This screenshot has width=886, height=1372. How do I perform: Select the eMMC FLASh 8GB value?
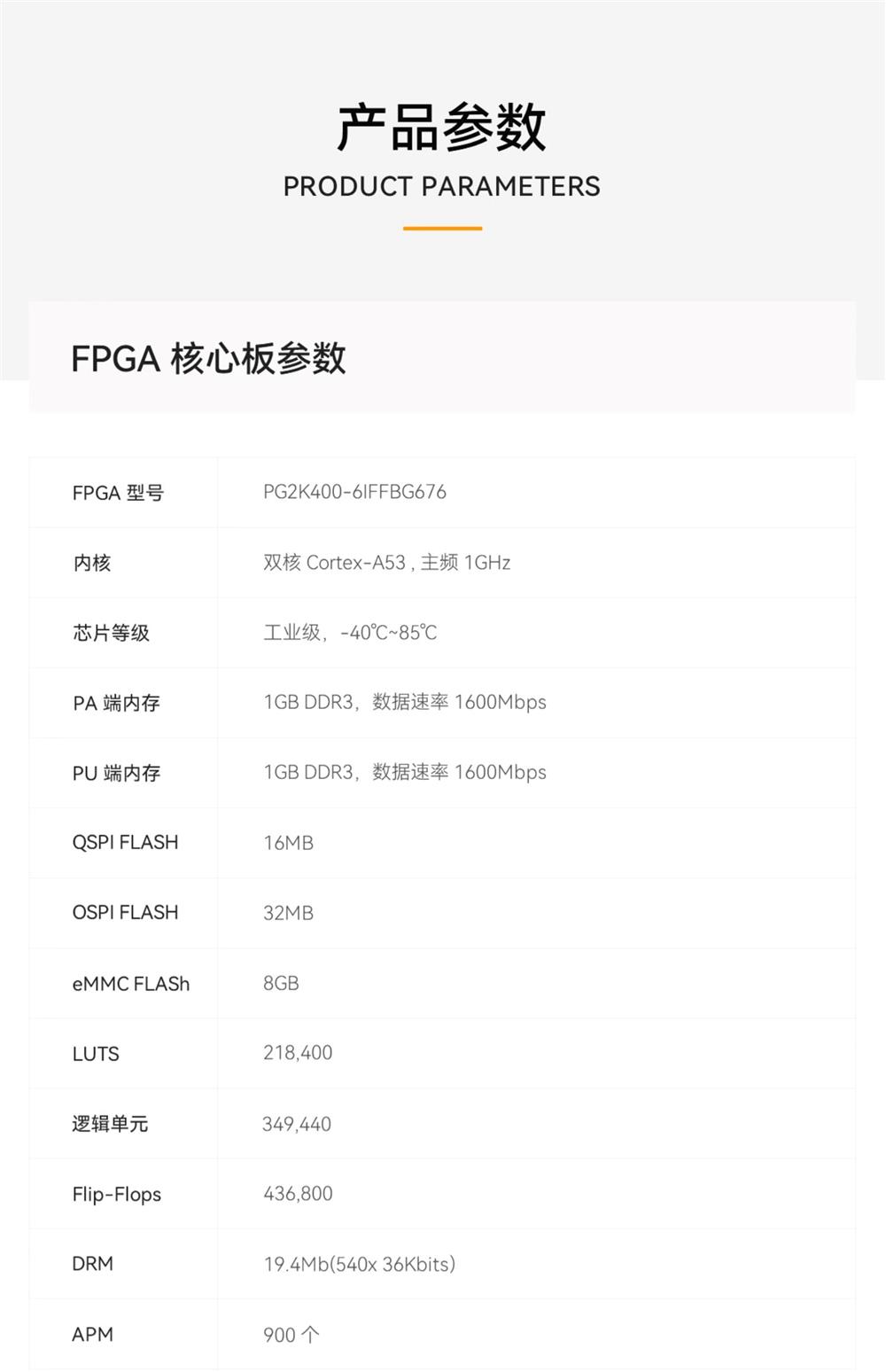(281, 983)
